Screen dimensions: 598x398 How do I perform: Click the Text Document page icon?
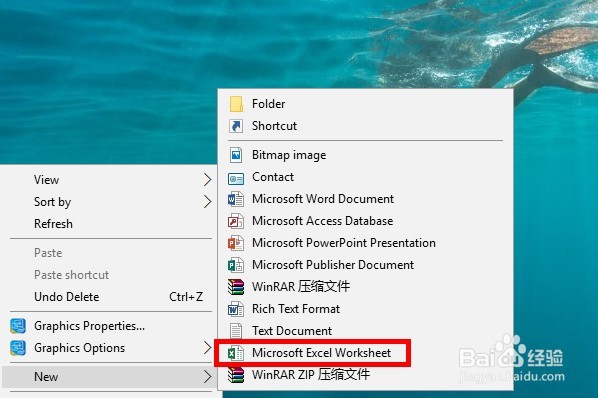236,331
